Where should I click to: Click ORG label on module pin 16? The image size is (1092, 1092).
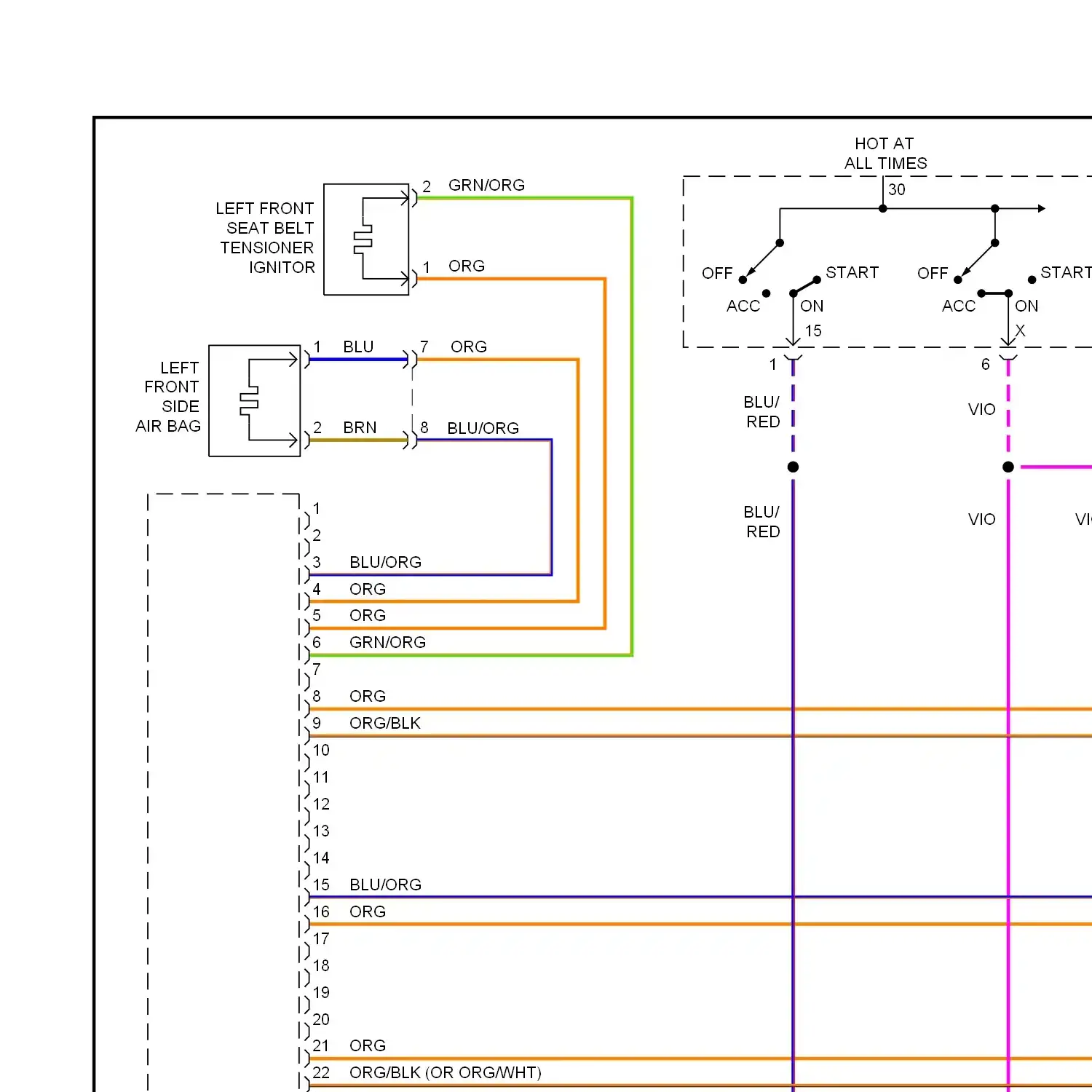point(368,912)
